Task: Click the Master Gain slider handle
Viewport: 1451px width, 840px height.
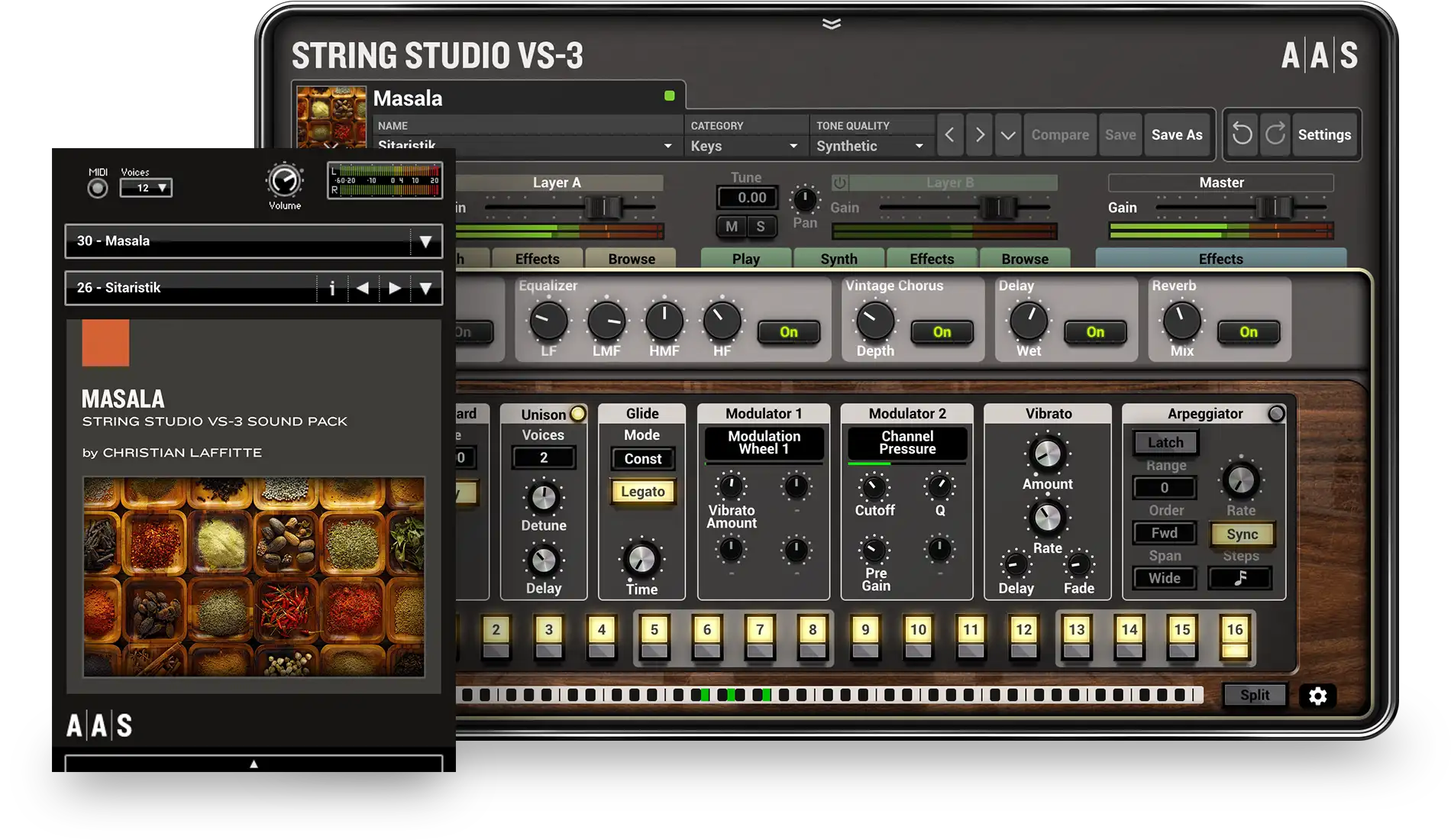Action: [1273, 207]
